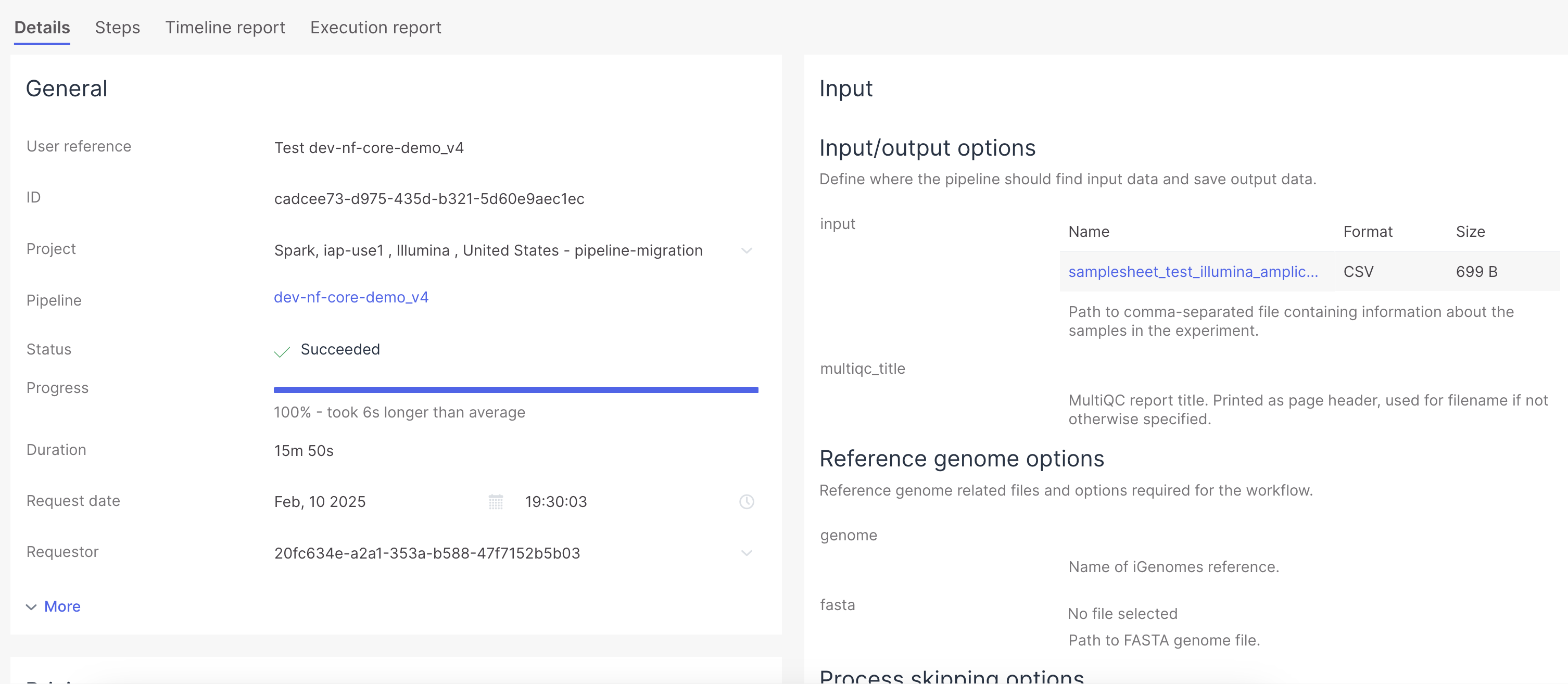Click the blue progress bar

pyautogui.click(x=515, y=389)
